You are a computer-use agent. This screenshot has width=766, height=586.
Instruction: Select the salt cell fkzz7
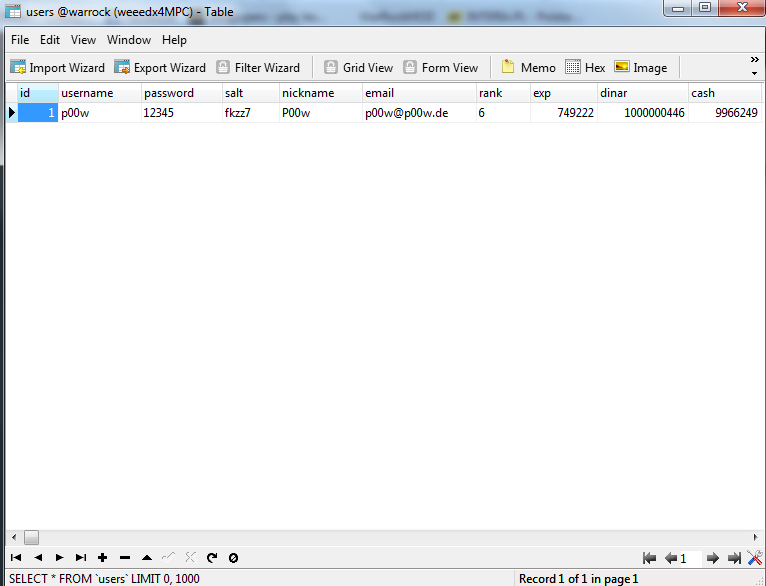click(x=251, y=113)
